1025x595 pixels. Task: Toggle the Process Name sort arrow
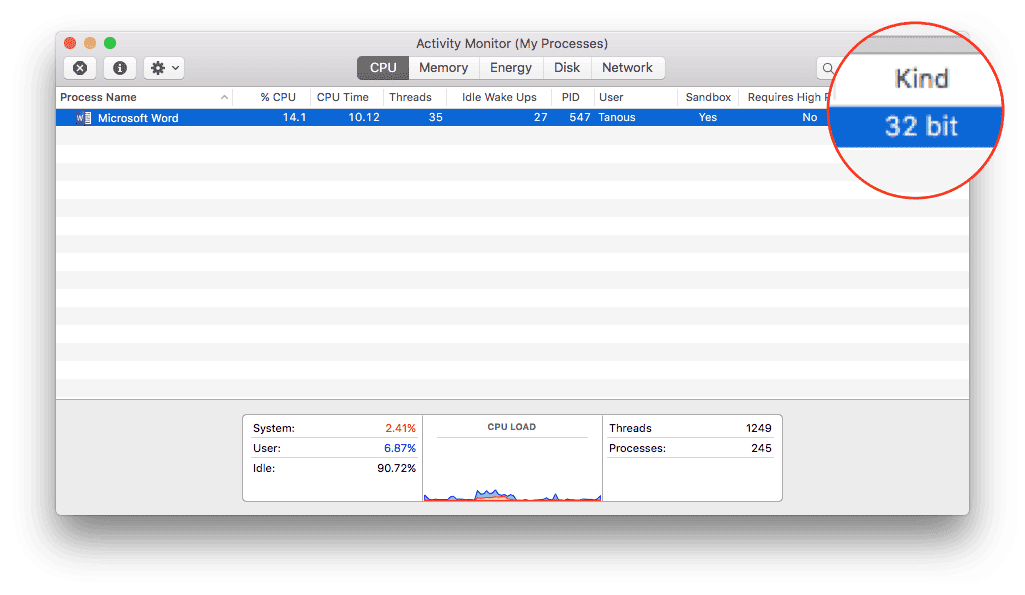[224, 97]
